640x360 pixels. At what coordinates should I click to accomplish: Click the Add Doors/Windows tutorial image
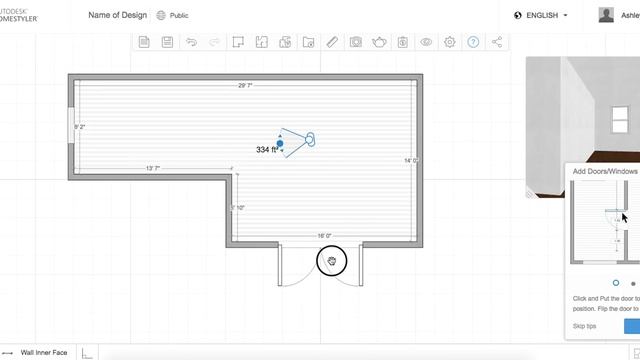[605, 222]
